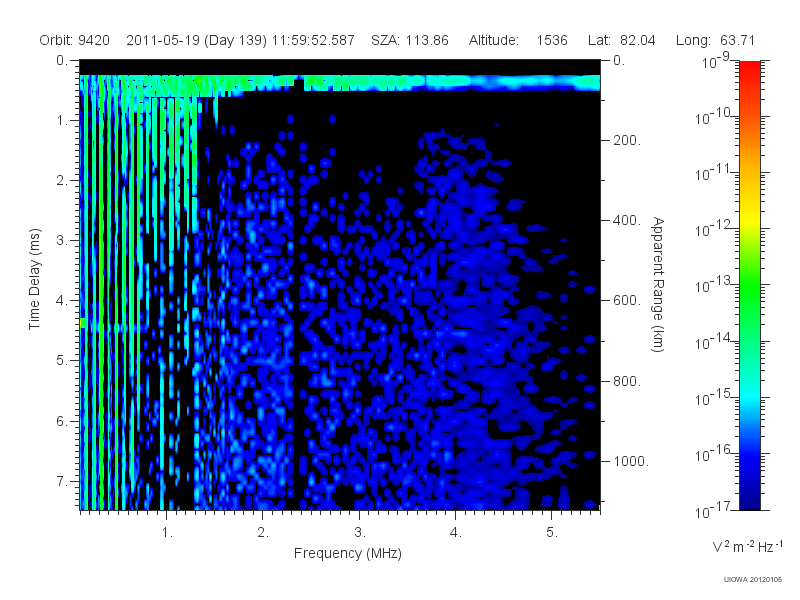Click the apparent range tick '400.'
This screenshot has height=600, width=800.
[627, 220]
